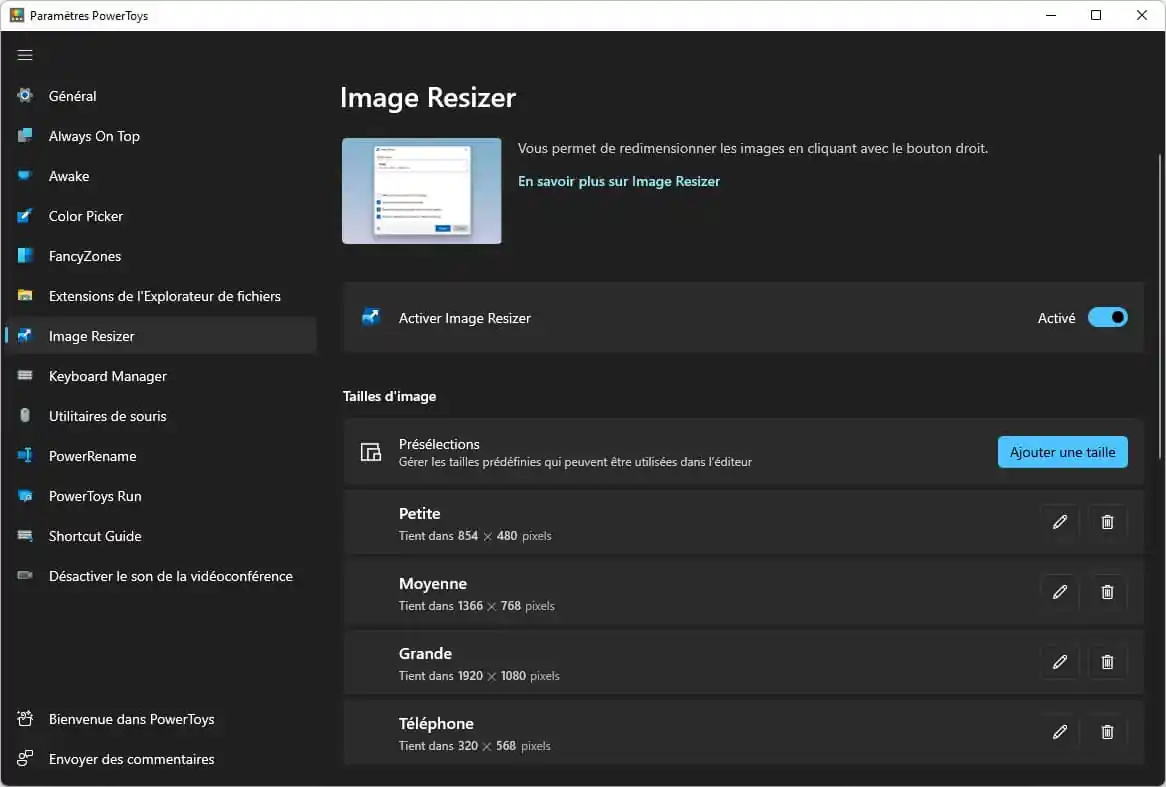Click the Image Resizer page title
This screenshot has height=787, width=1166.
(x=428, y=97)
